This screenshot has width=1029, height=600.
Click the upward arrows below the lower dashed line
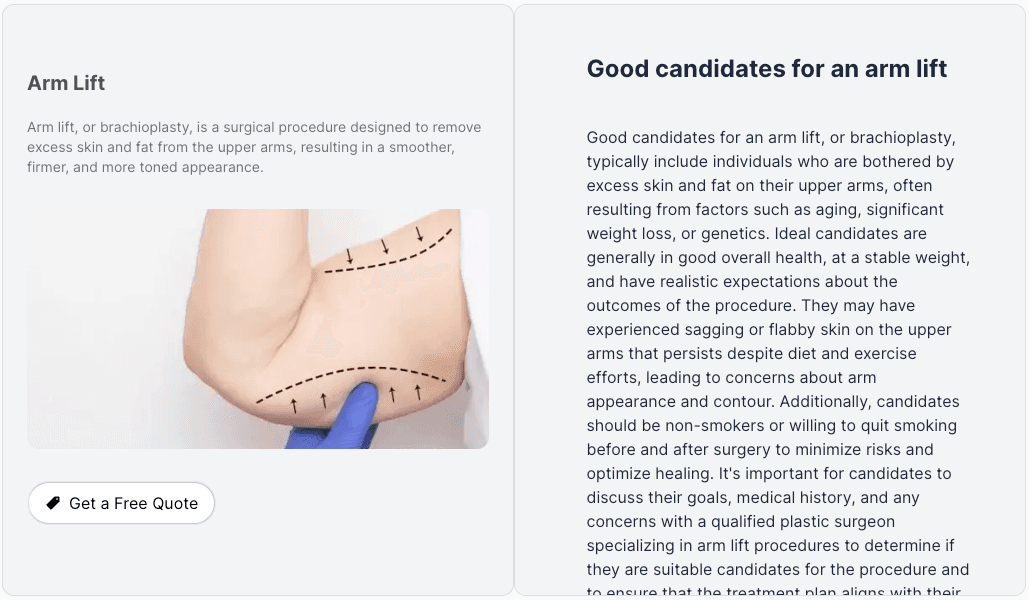point(355,398)
